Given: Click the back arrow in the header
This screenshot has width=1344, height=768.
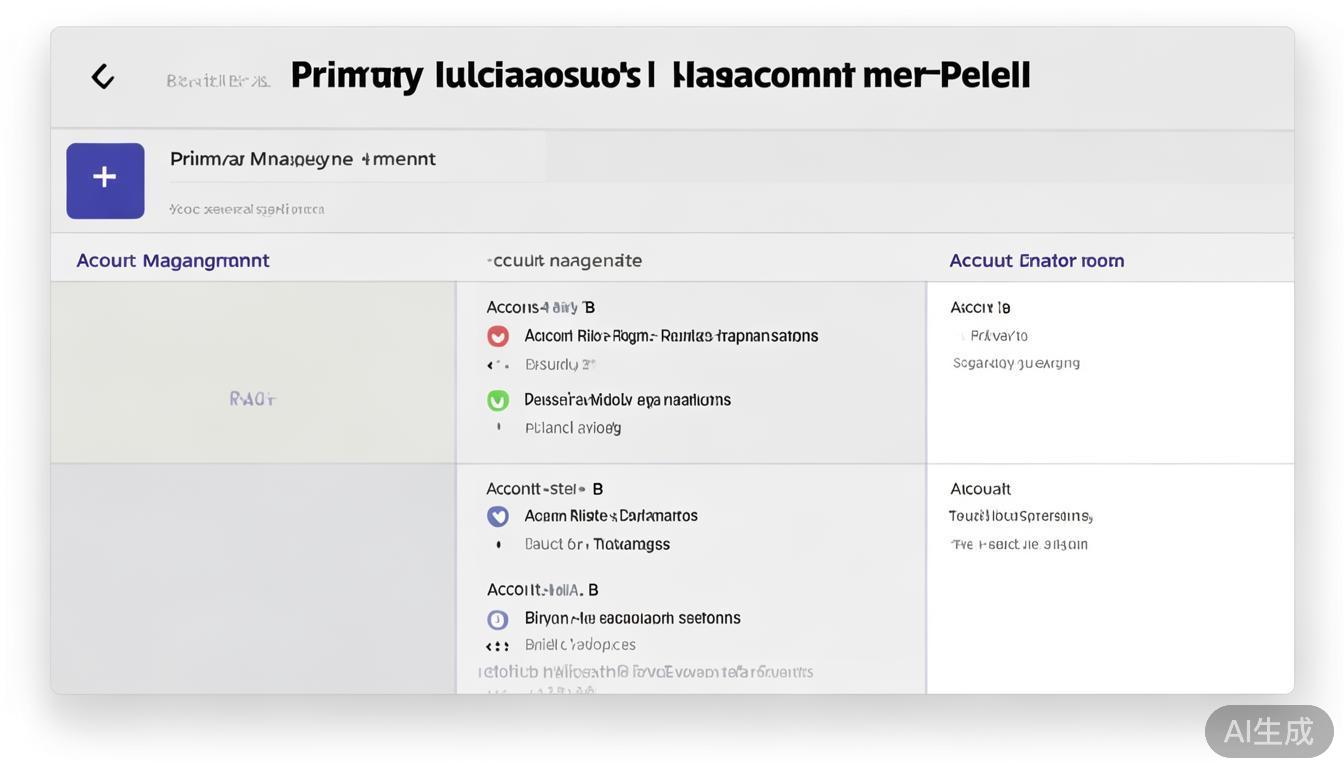Looking at the screenshot, I should coord(102,77).
